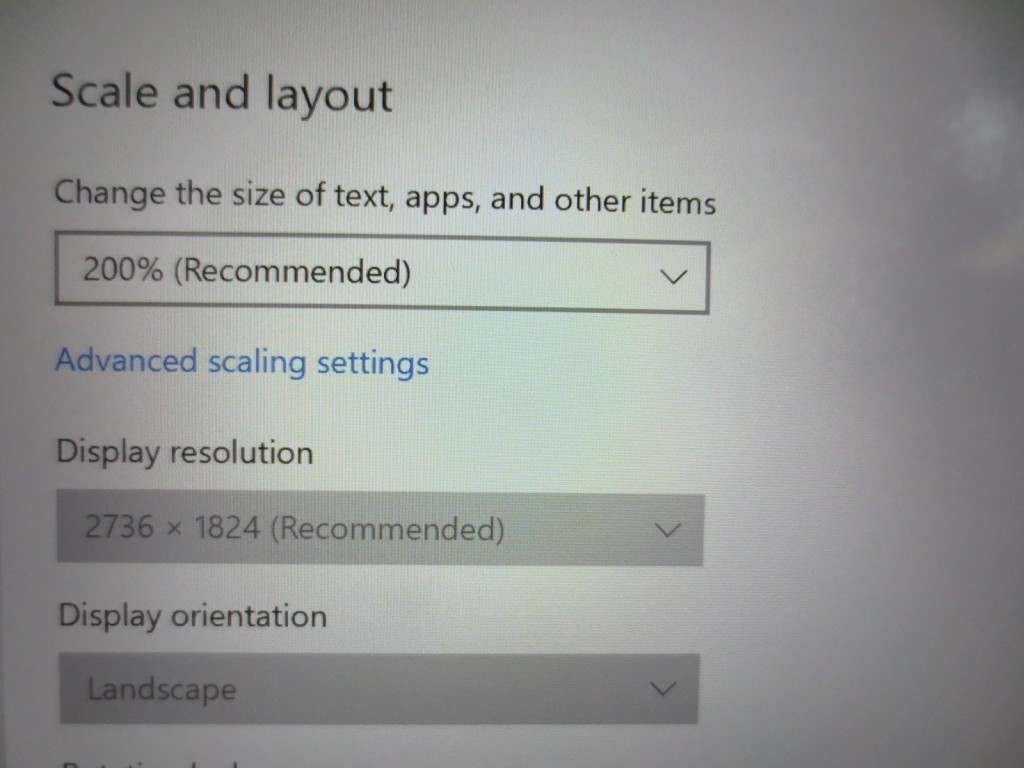
Task: Click the word 'Advanced' in the blue link
Action: pos(127,360)
